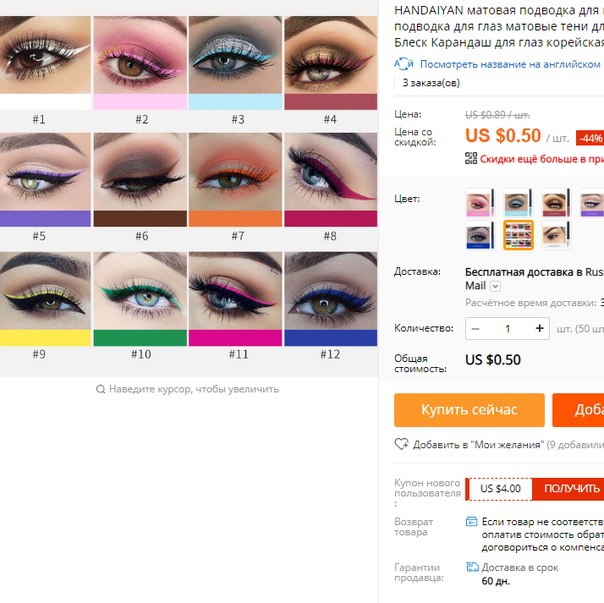Expand the shipping method dropdown arrow
This screenshot has width=604, height=603.
click(x=495, y=286)
